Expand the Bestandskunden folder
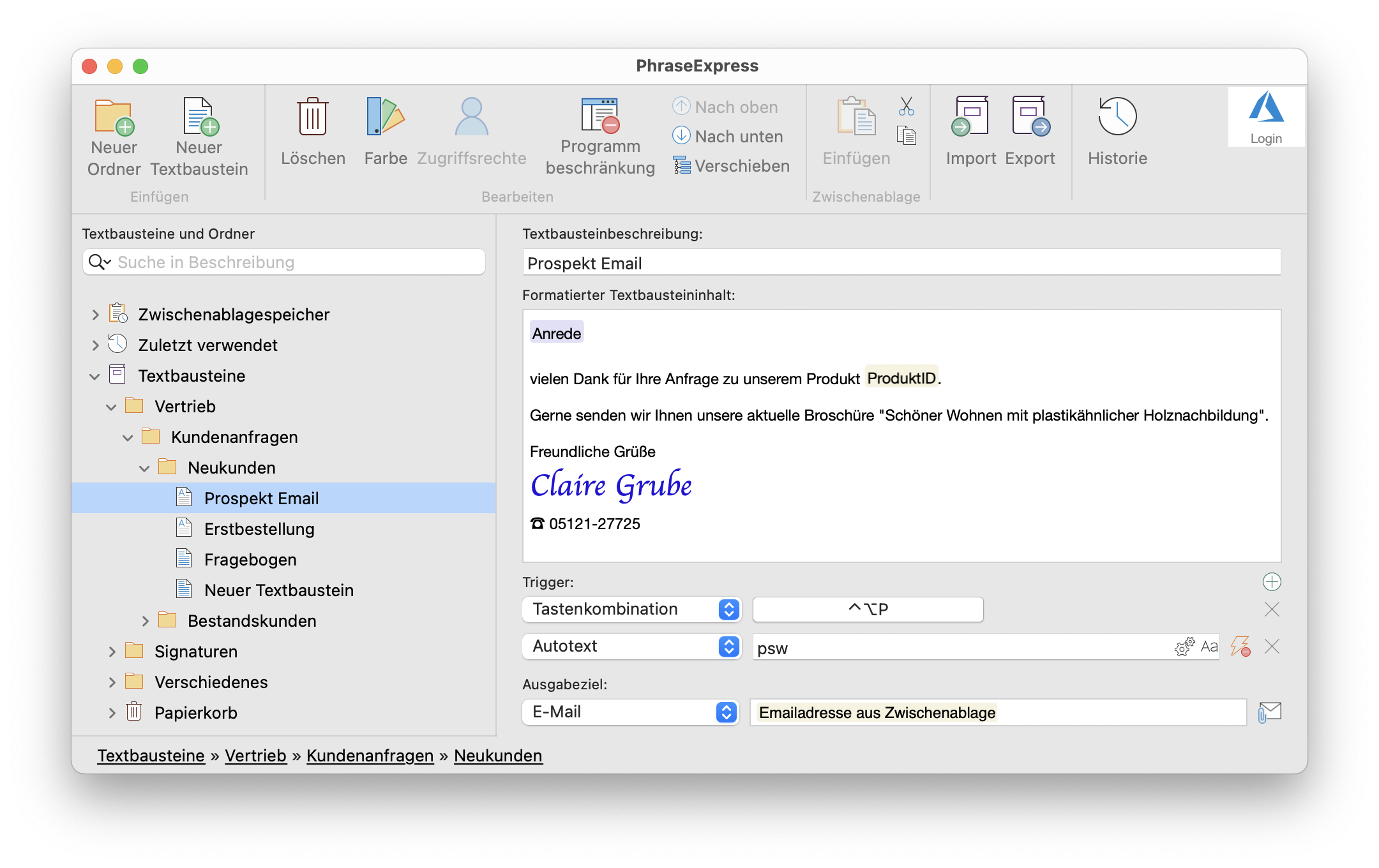Image resolution: width=1379 pixels, height=868 pixels. [x=145, y=620]
